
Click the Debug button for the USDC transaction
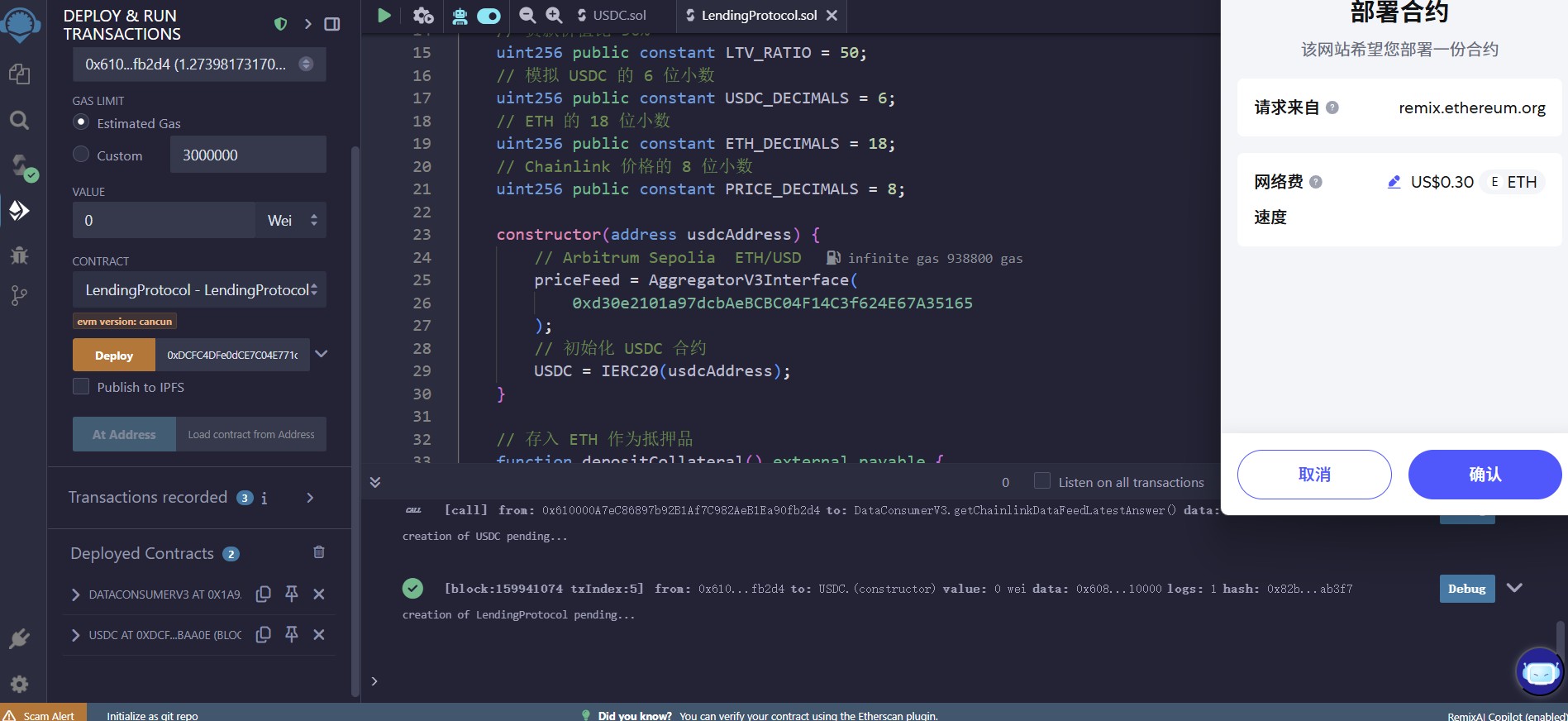[x=1467, y=589]
